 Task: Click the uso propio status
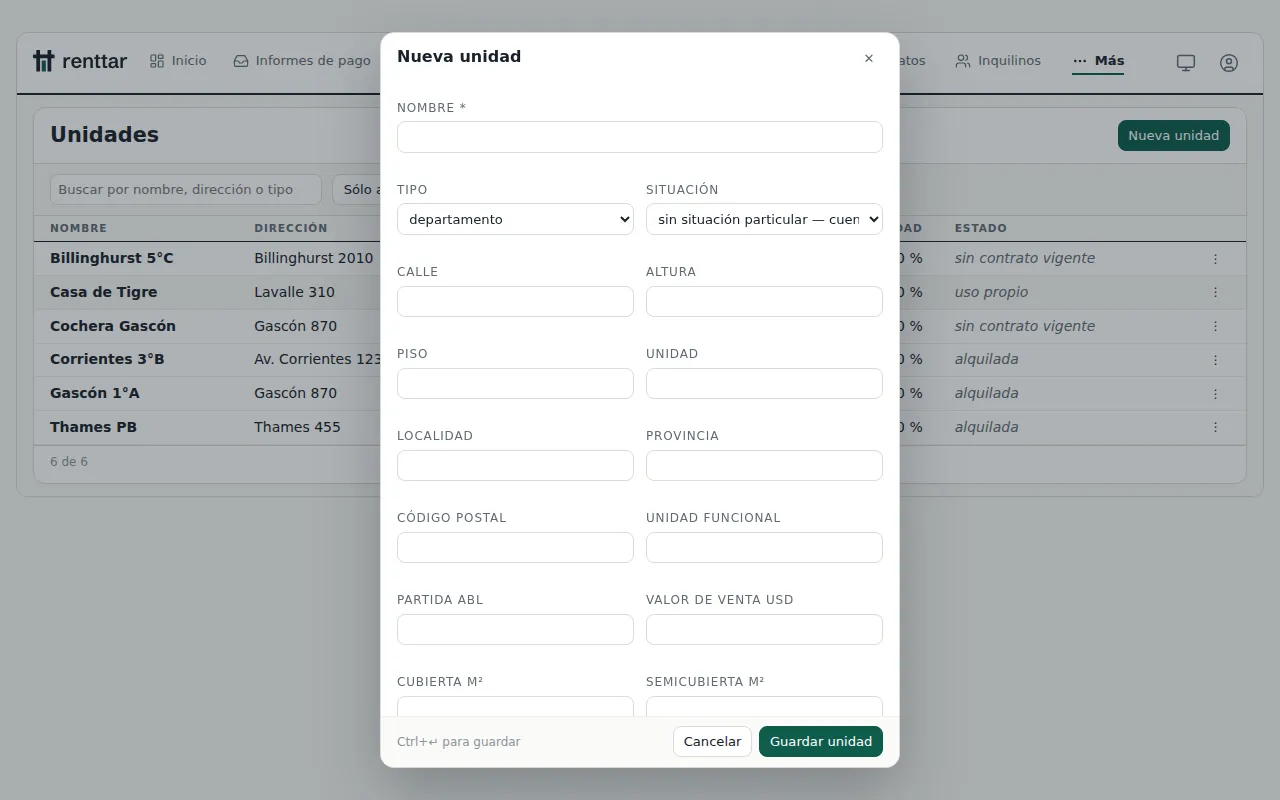(991, 292)
